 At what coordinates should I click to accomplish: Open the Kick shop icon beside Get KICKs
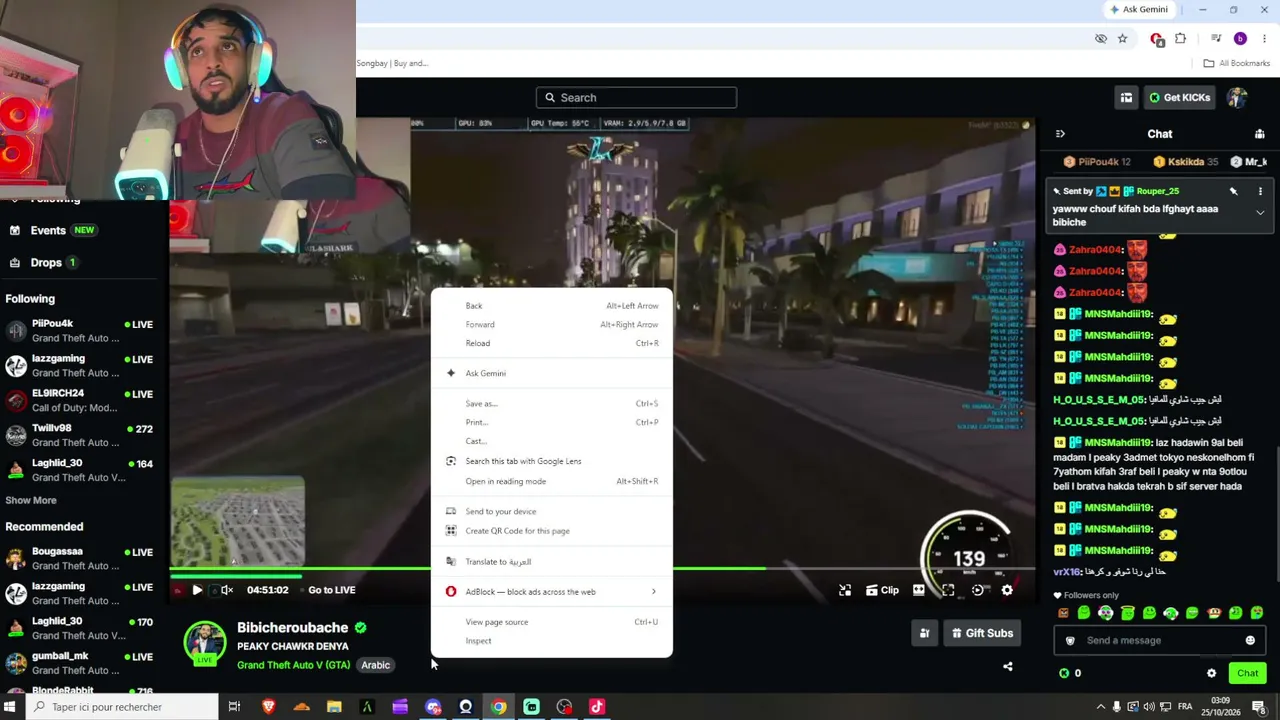(1126, 98)
